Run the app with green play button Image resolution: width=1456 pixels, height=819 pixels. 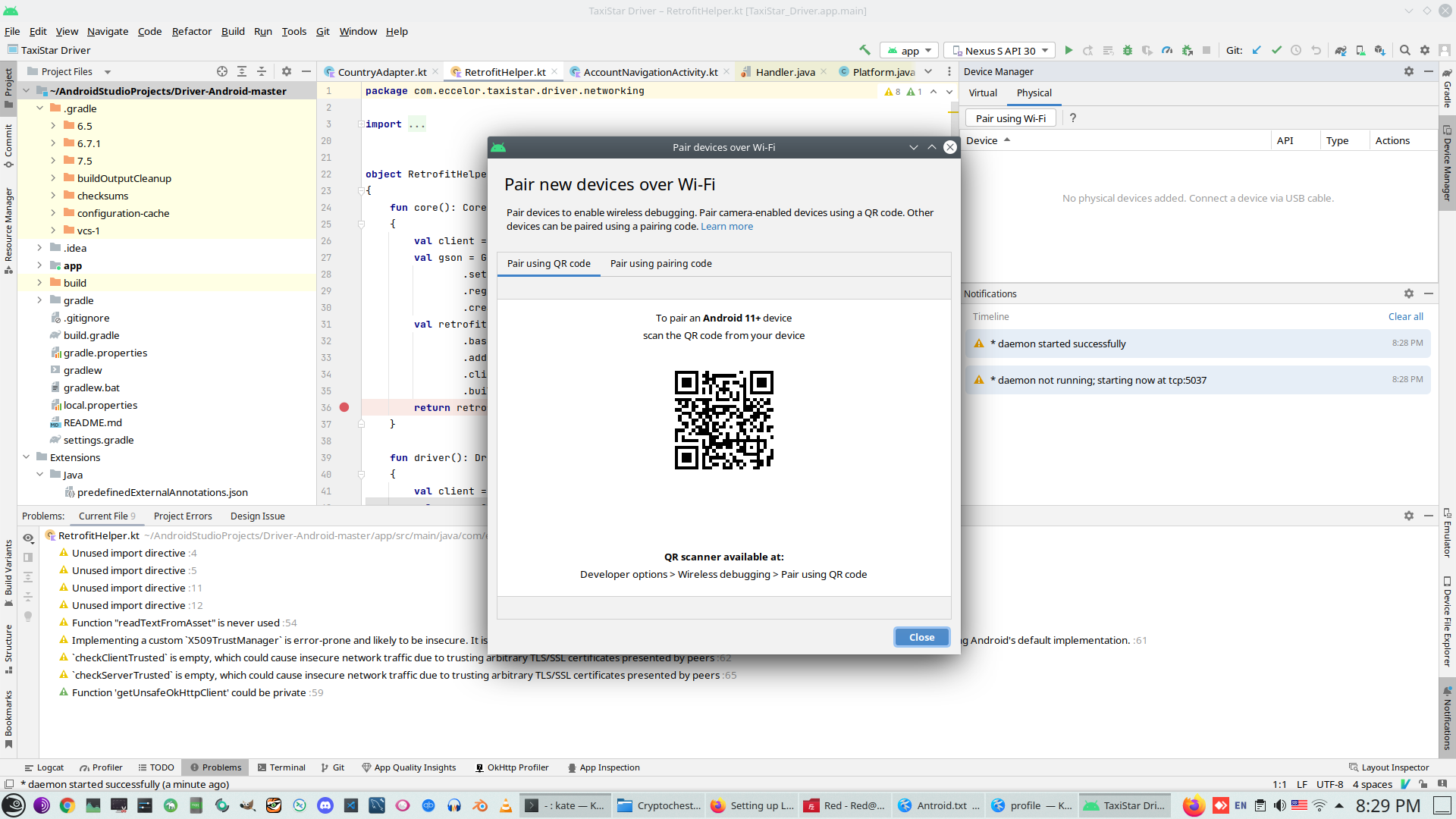tap(1068, 50)
